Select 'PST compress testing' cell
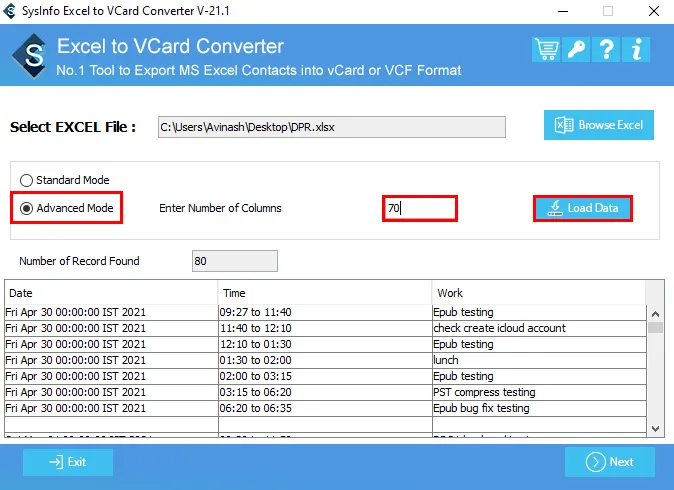This screenshot has width=674, height=490. (x=539, y=392)
